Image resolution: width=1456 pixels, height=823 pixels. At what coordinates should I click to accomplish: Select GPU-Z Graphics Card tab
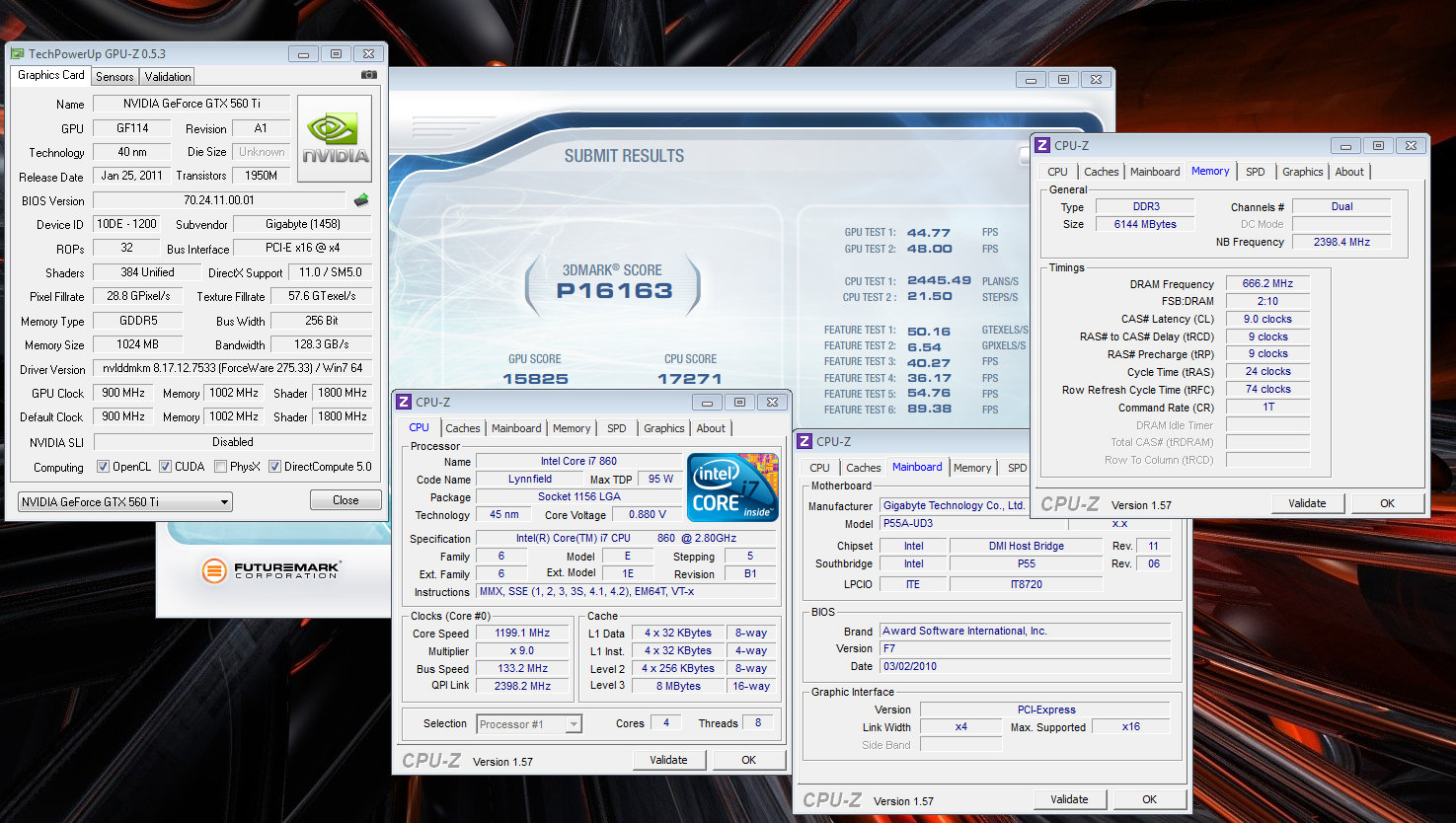pos(51,75)
